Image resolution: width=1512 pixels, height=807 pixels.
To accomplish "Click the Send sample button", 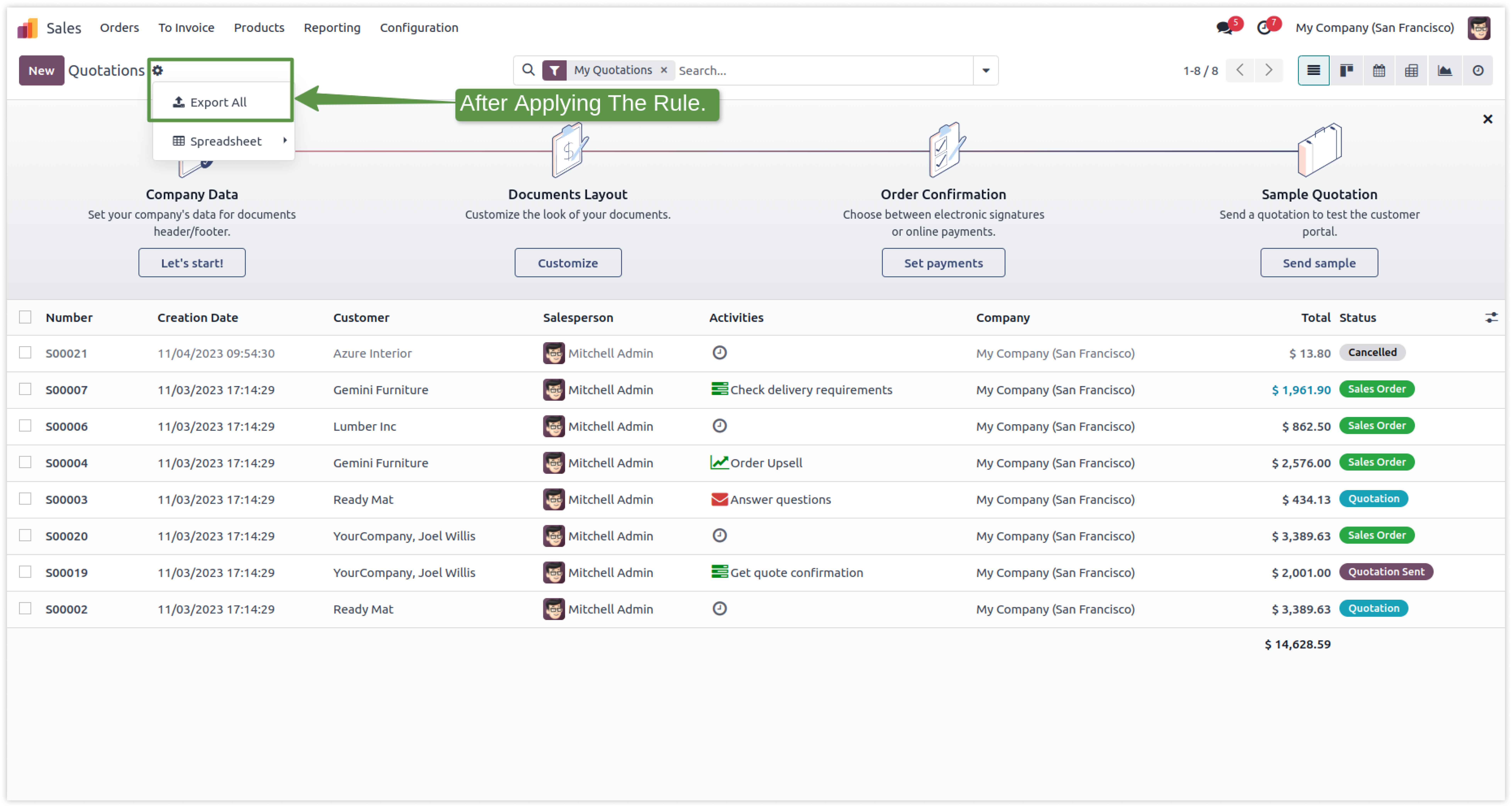I will (x=1320, y=263).
